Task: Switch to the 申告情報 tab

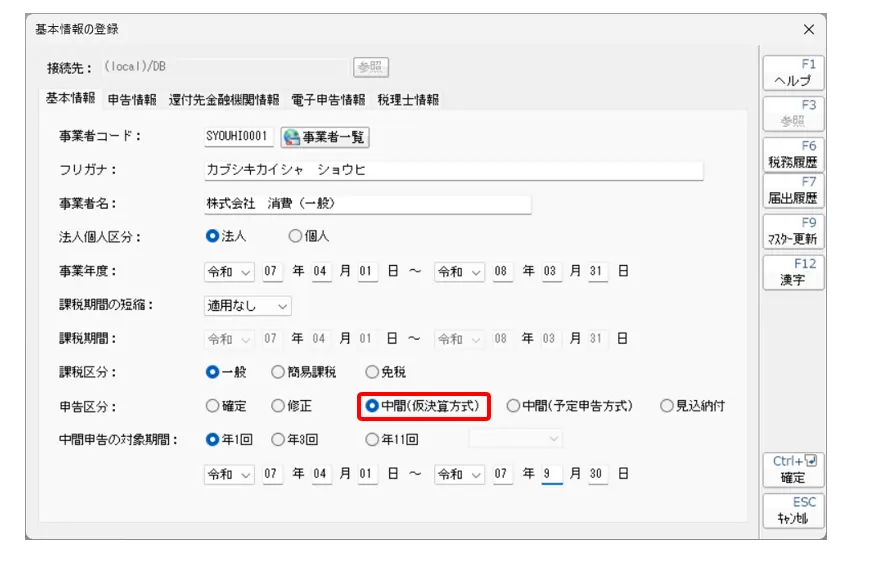Action: (132, 99)
